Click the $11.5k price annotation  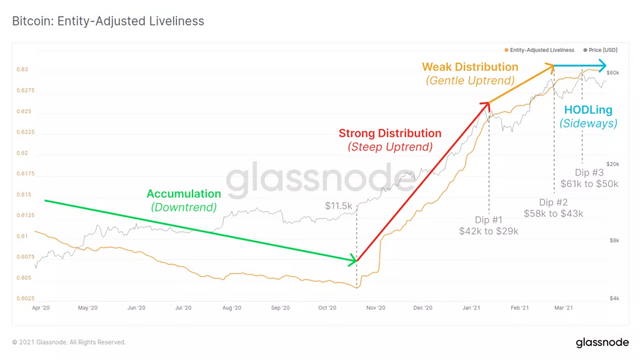338,206
